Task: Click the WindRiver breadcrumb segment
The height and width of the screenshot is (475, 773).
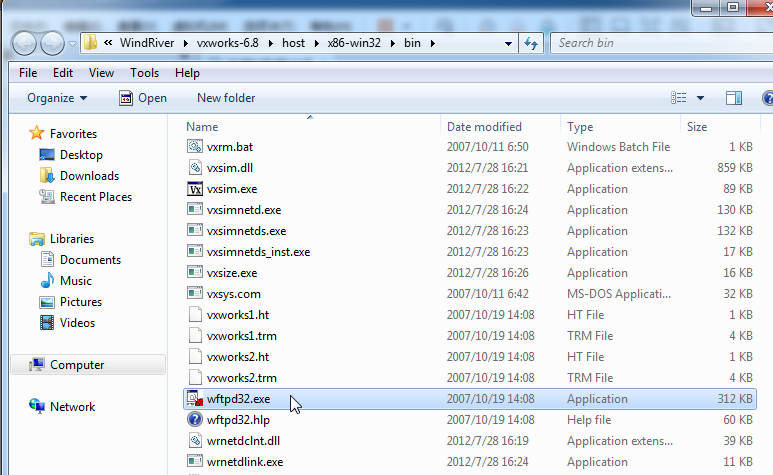Action: [x=147, y=43]
